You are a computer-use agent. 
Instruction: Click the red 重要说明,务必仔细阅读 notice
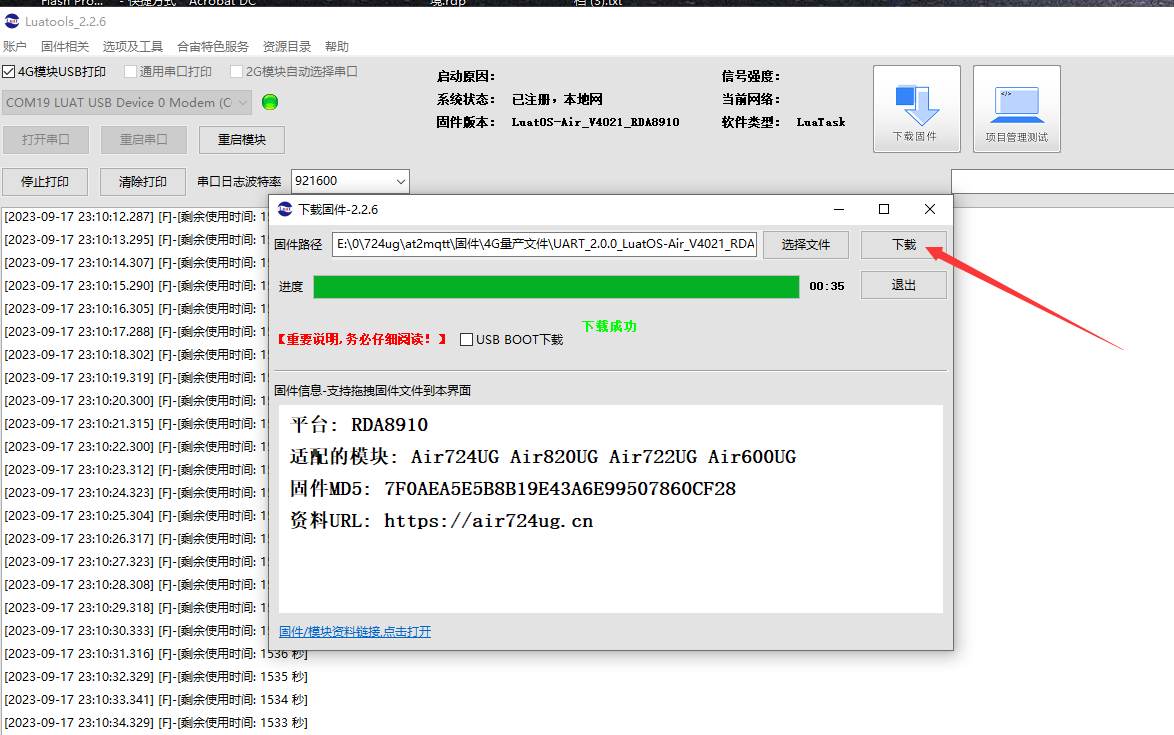(x=362, y=340)
